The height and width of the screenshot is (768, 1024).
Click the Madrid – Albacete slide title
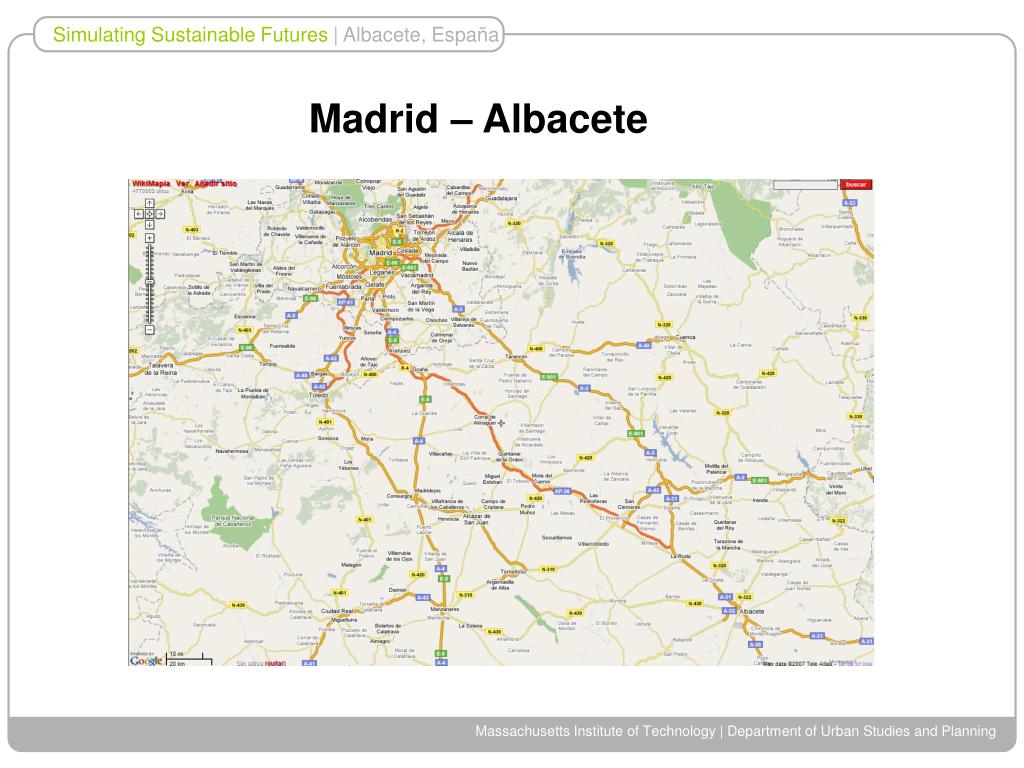click(478, 119)
